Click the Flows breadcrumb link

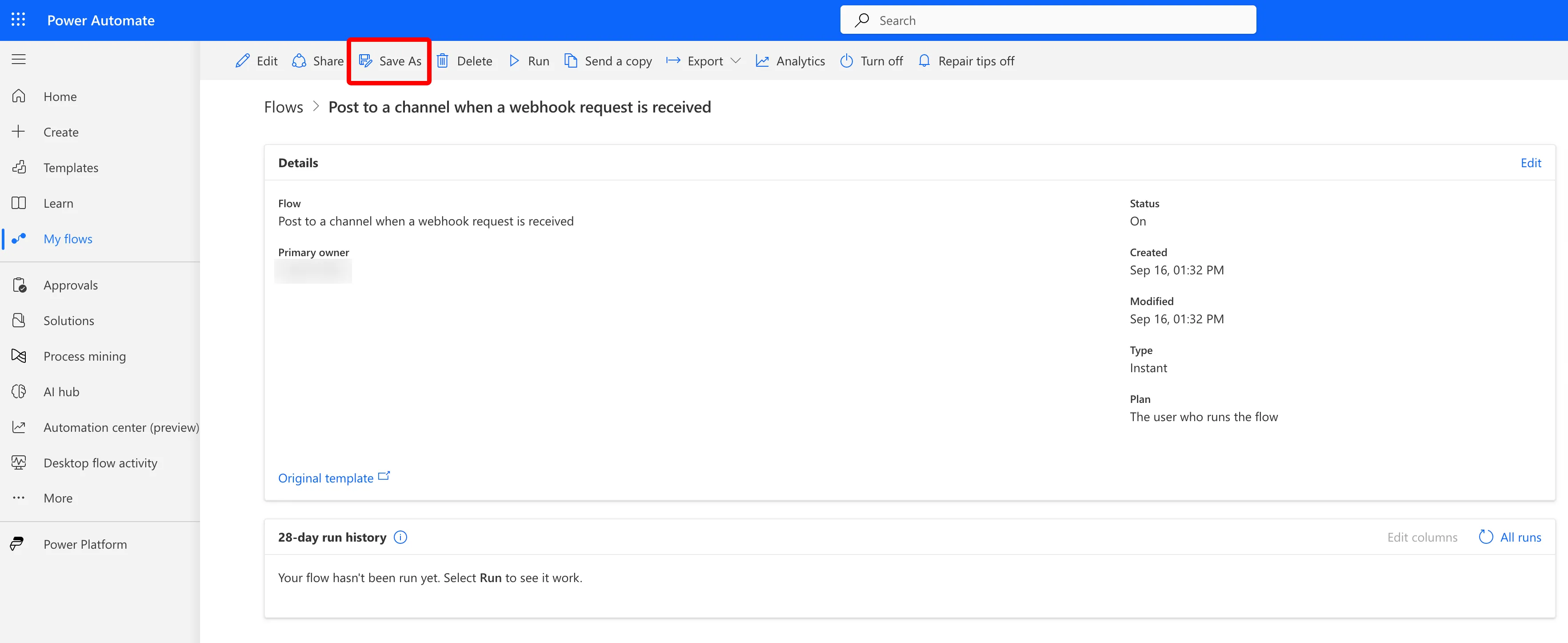pos(283,107)
